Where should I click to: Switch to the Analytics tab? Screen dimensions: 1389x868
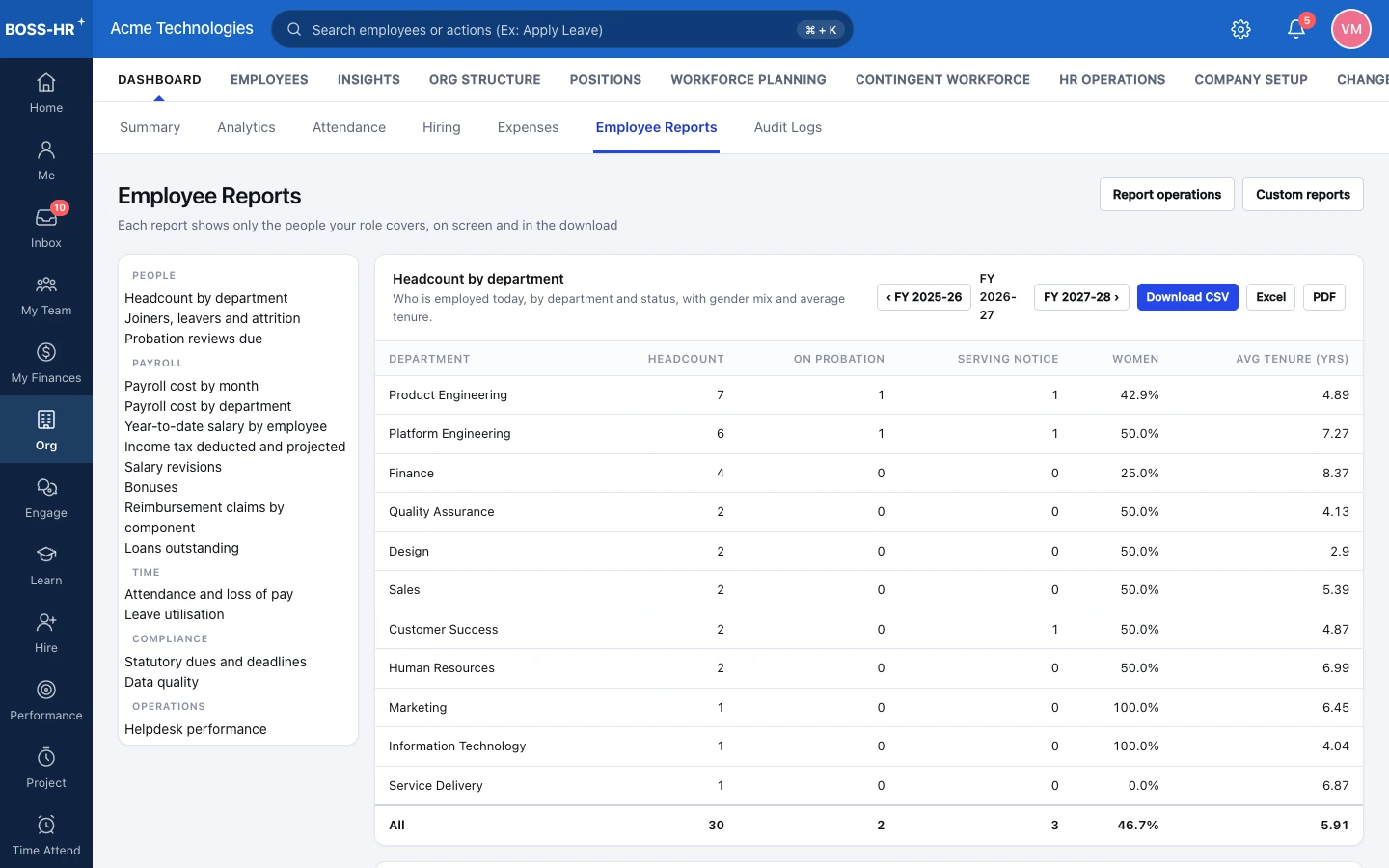click(246, 127)
